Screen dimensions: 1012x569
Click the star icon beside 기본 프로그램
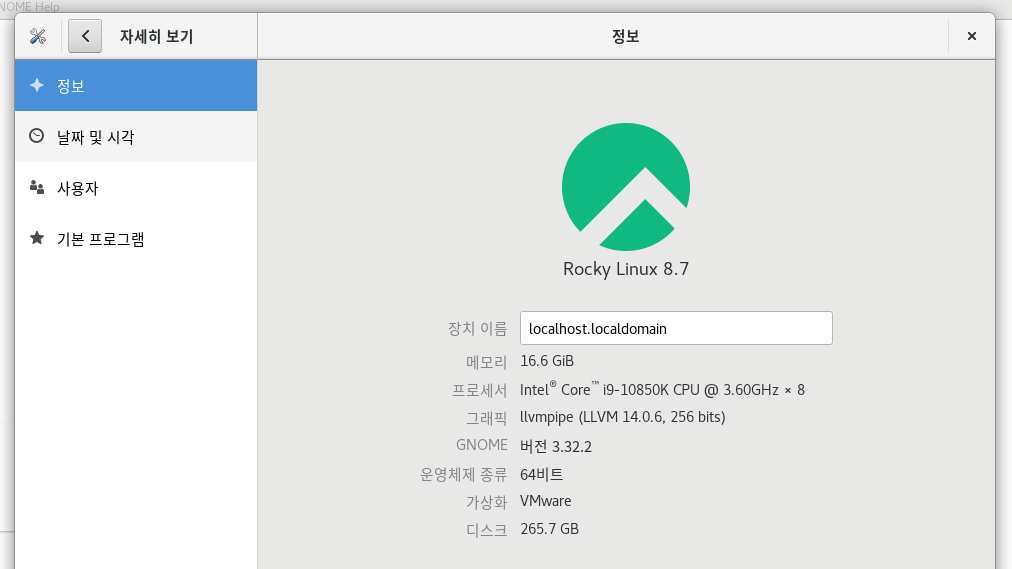(x=37, y=238)
